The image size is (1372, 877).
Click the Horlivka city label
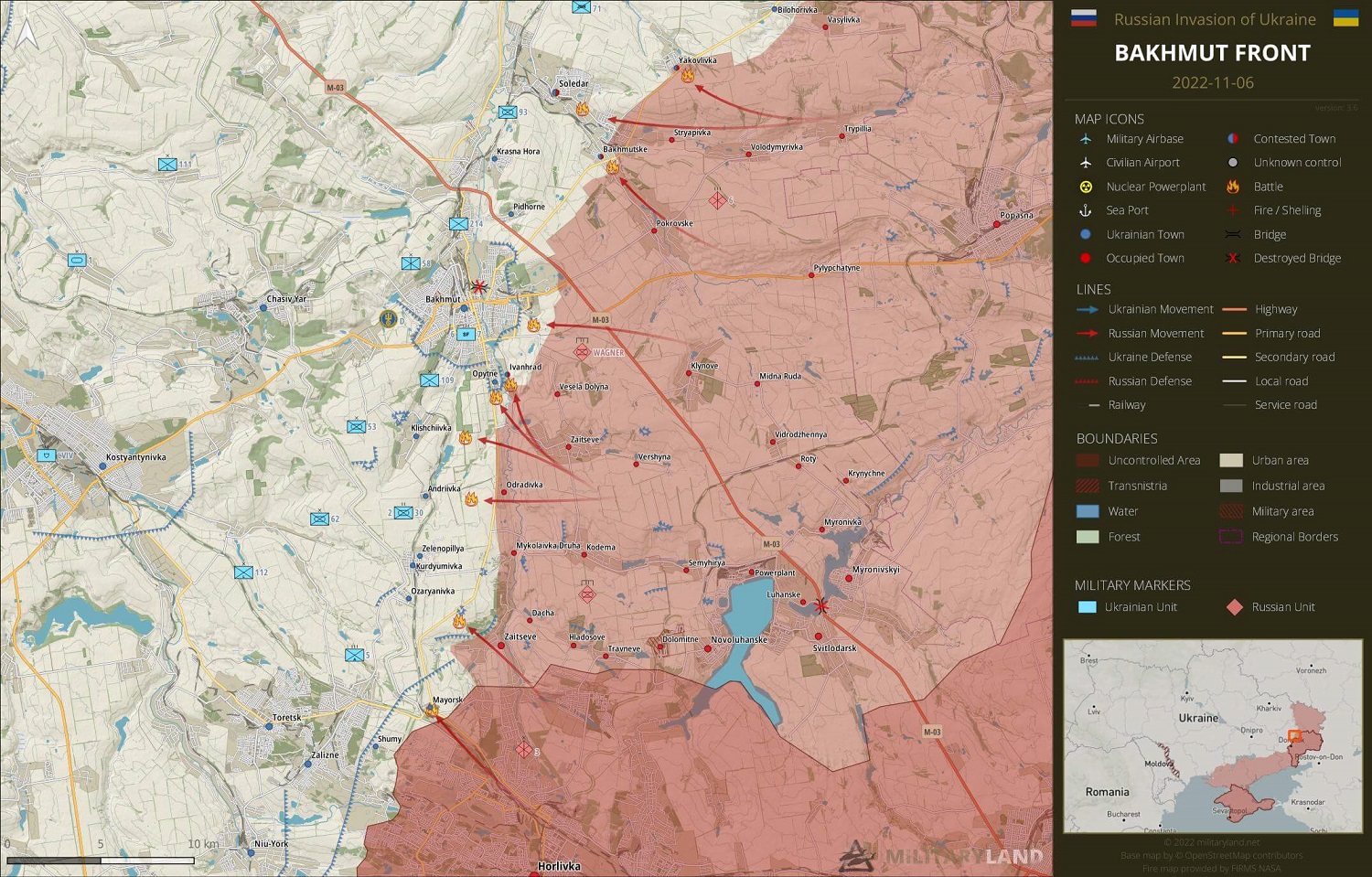pos(559,866)
